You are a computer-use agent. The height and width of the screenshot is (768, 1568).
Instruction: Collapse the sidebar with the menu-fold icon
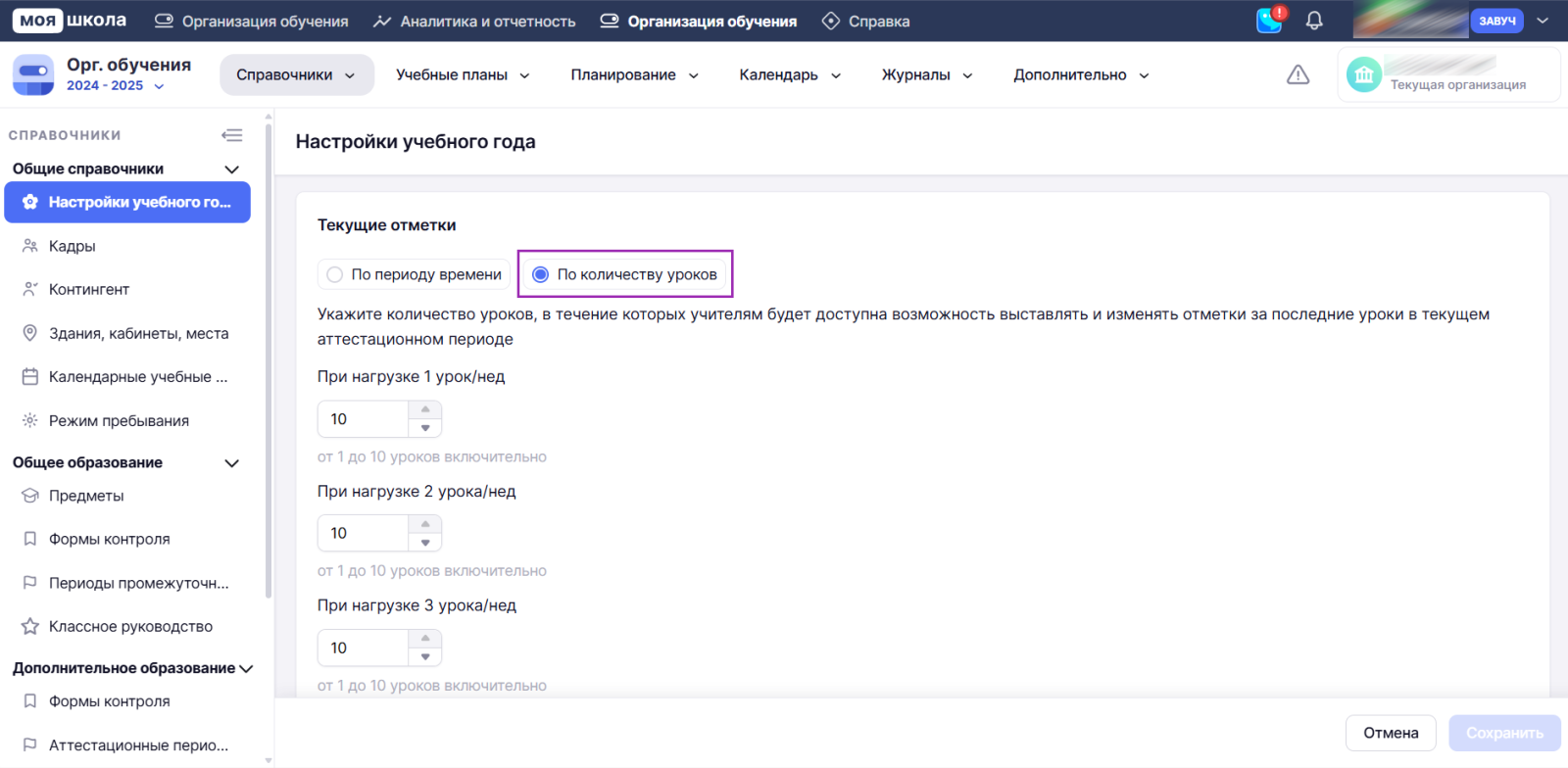click(232, 135)
